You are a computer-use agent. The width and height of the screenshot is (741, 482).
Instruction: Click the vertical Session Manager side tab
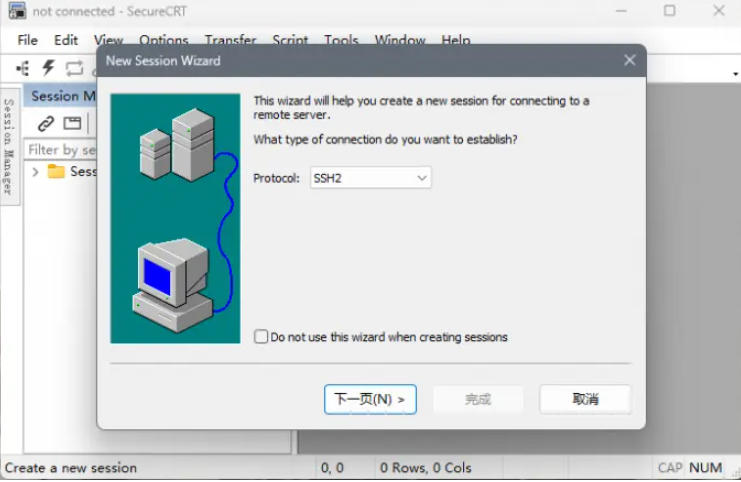point(9,146)
